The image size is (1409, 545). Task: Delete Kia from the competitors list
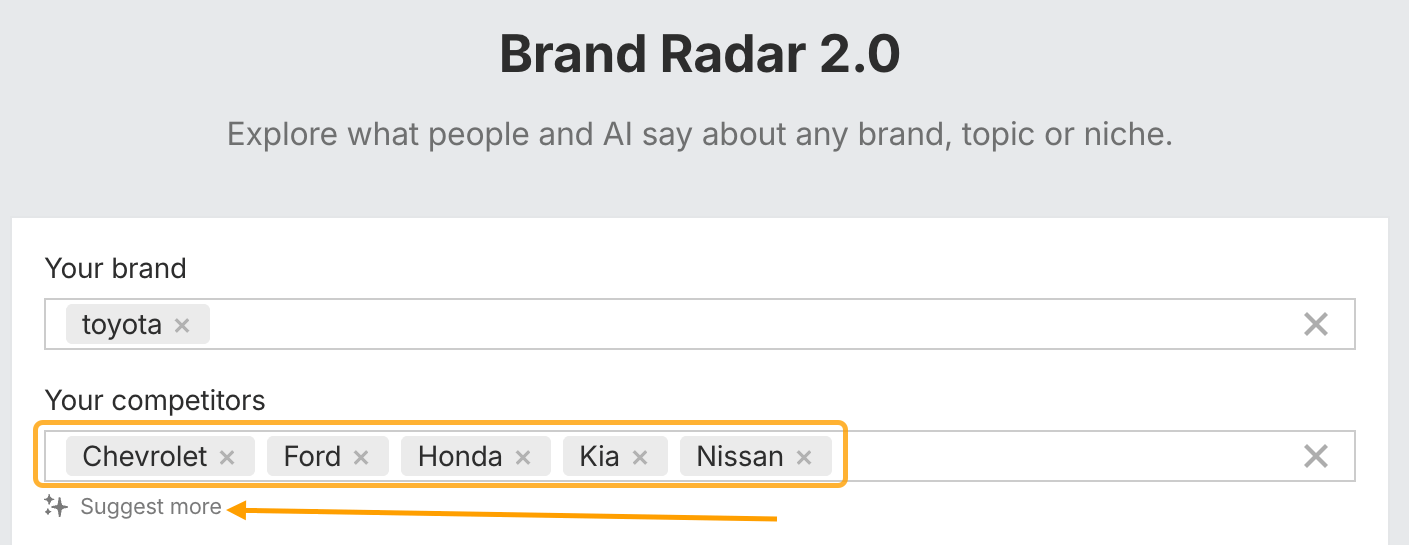tap(640, 457)
